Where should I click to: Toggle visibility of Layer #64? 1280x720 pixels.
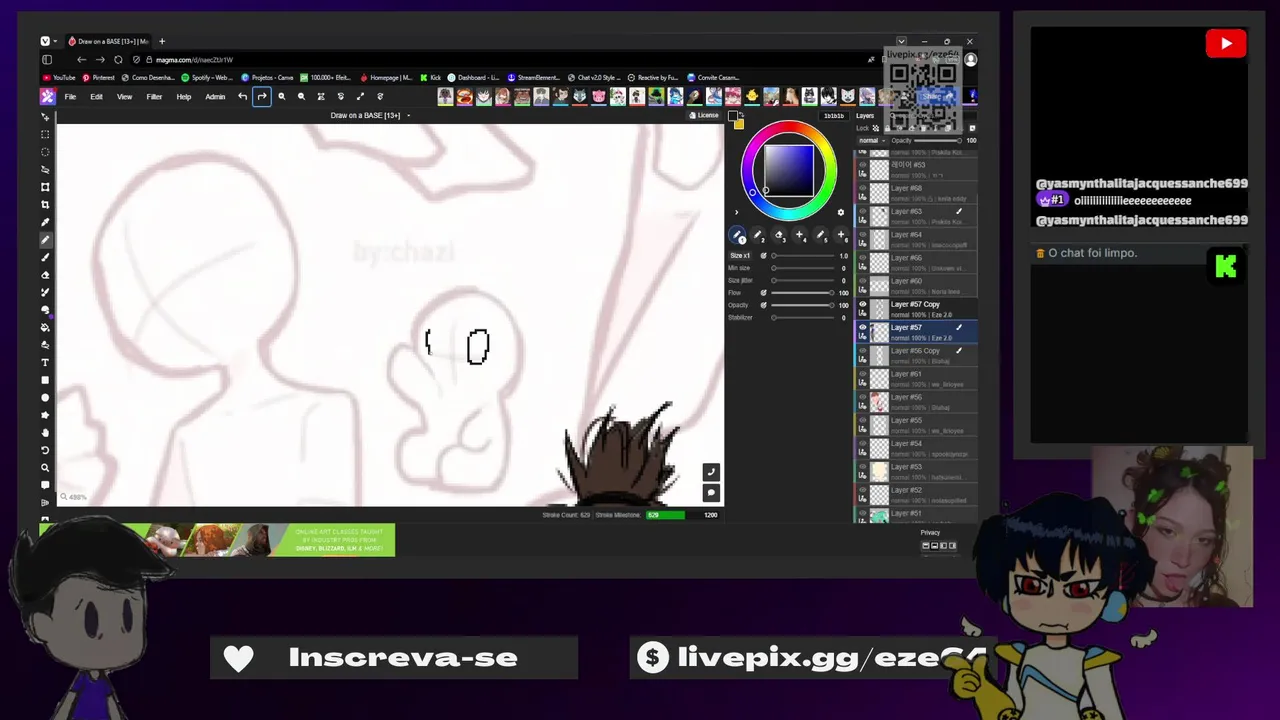pos(863,235)
